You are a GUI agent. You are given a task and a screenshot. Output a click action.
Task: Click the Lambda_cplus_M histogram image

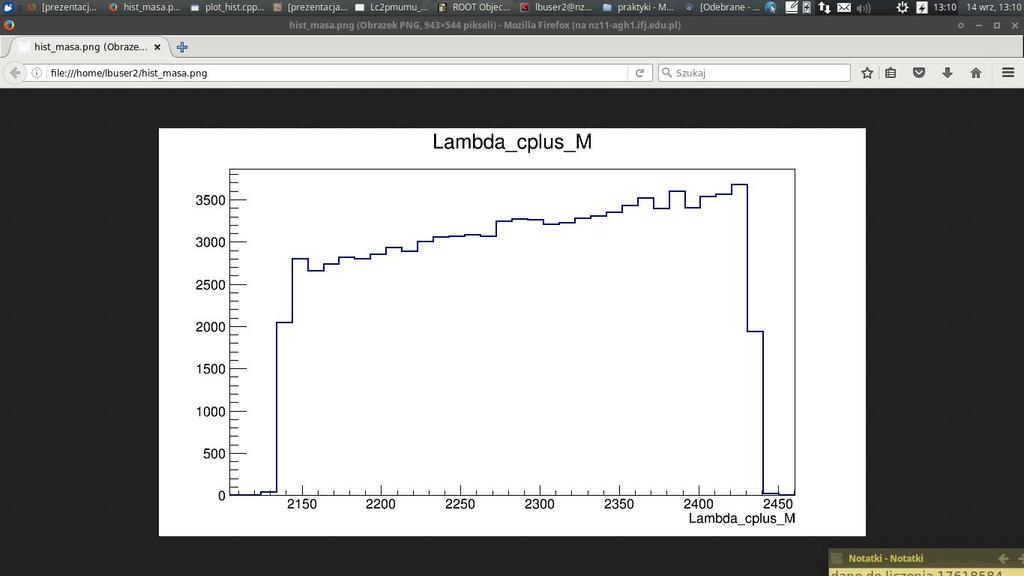512,332
